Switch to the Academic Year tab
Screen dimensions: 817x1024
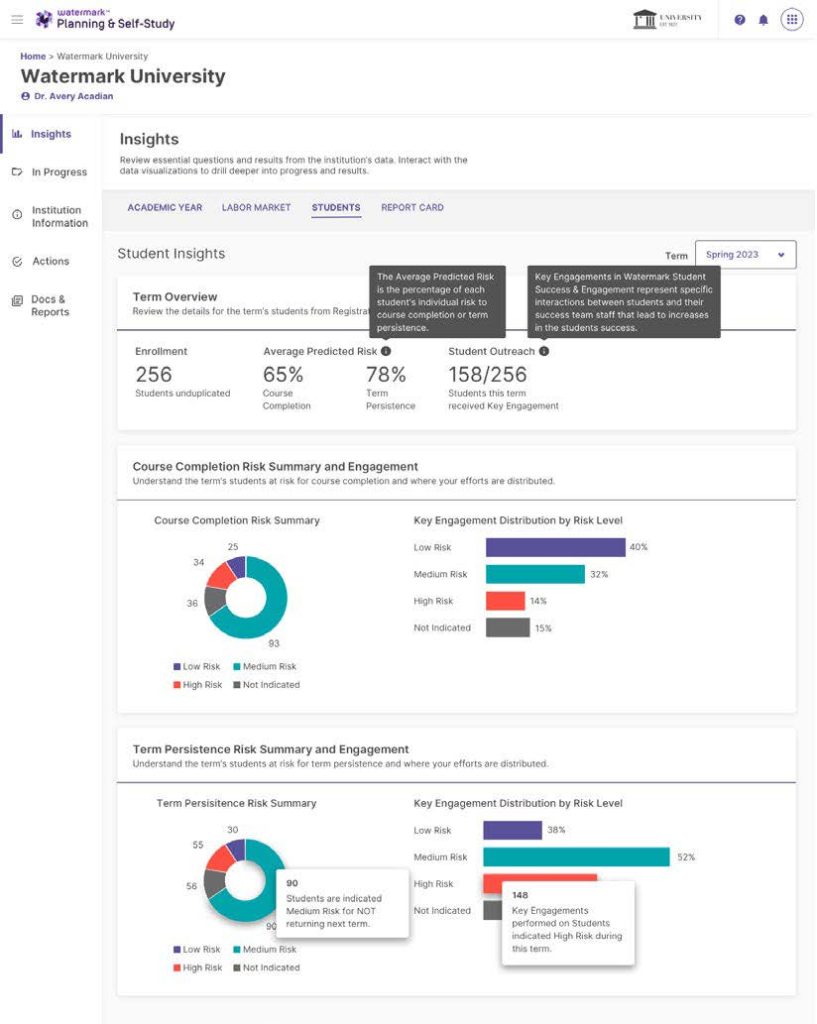click(165, 208)
